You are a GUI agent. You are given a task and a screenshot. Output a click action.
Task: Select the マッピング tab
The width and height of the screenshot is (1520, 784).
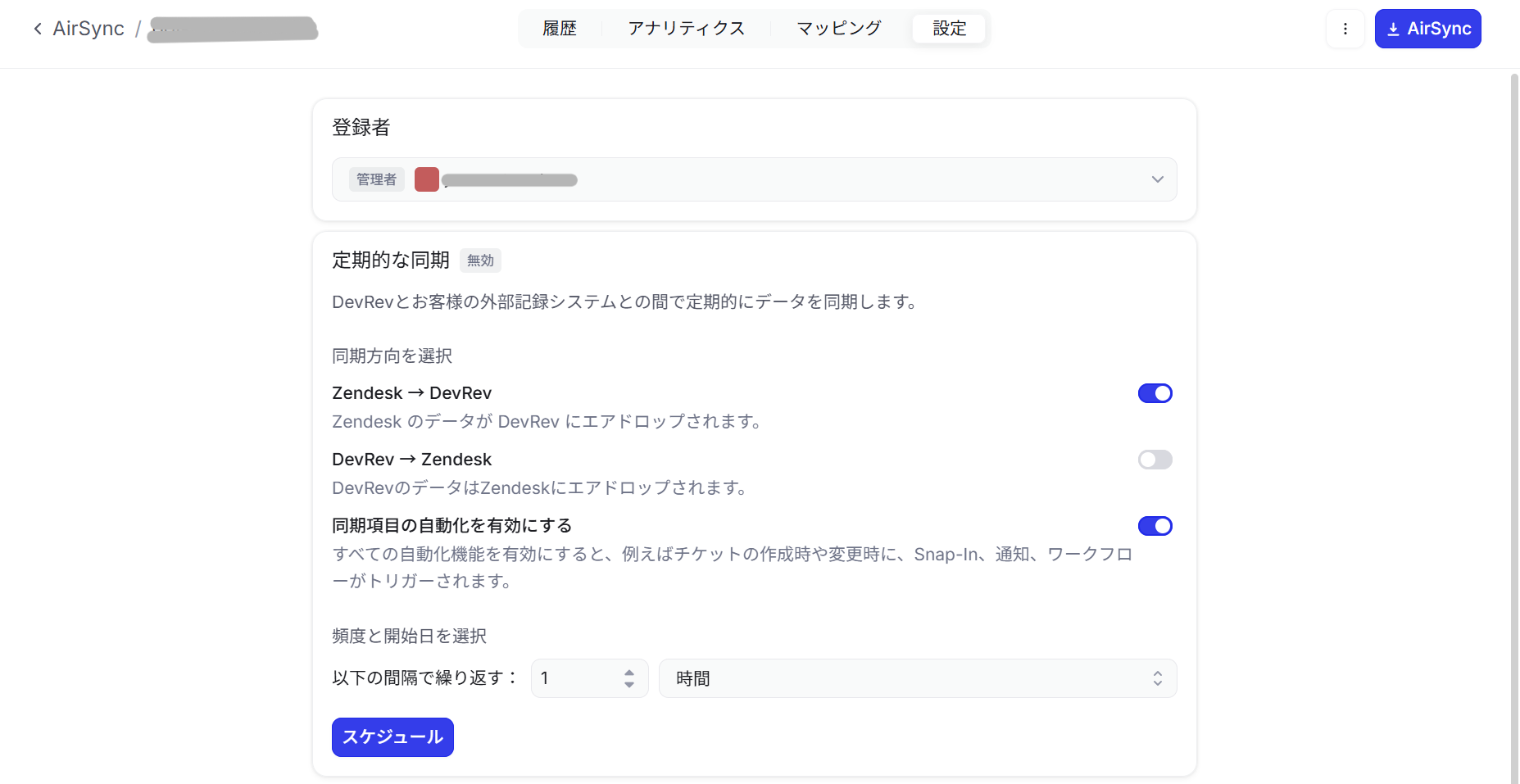(x=837, y=28)
